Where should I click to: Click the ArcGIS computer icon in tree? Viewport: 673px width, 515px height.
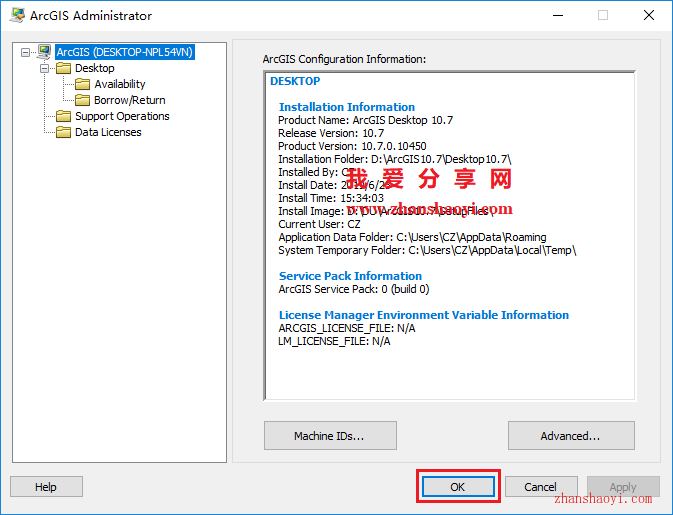tap(44, 52)
